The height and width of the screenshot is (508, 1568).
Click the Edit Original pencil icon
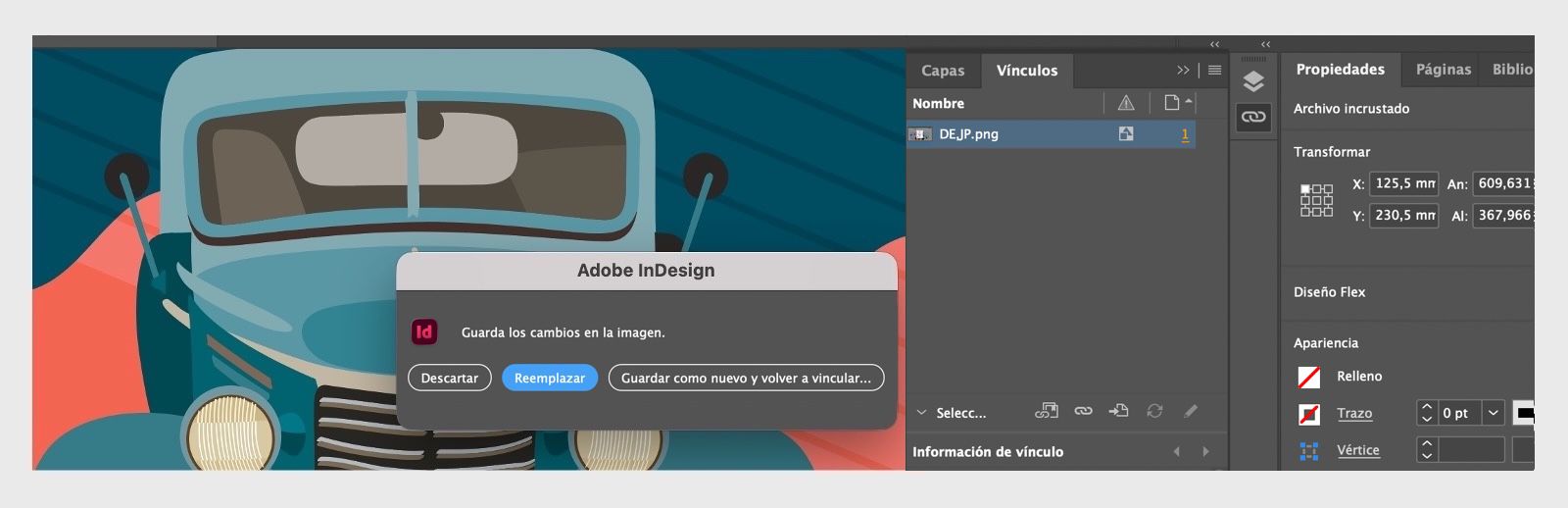[1191, 412]
